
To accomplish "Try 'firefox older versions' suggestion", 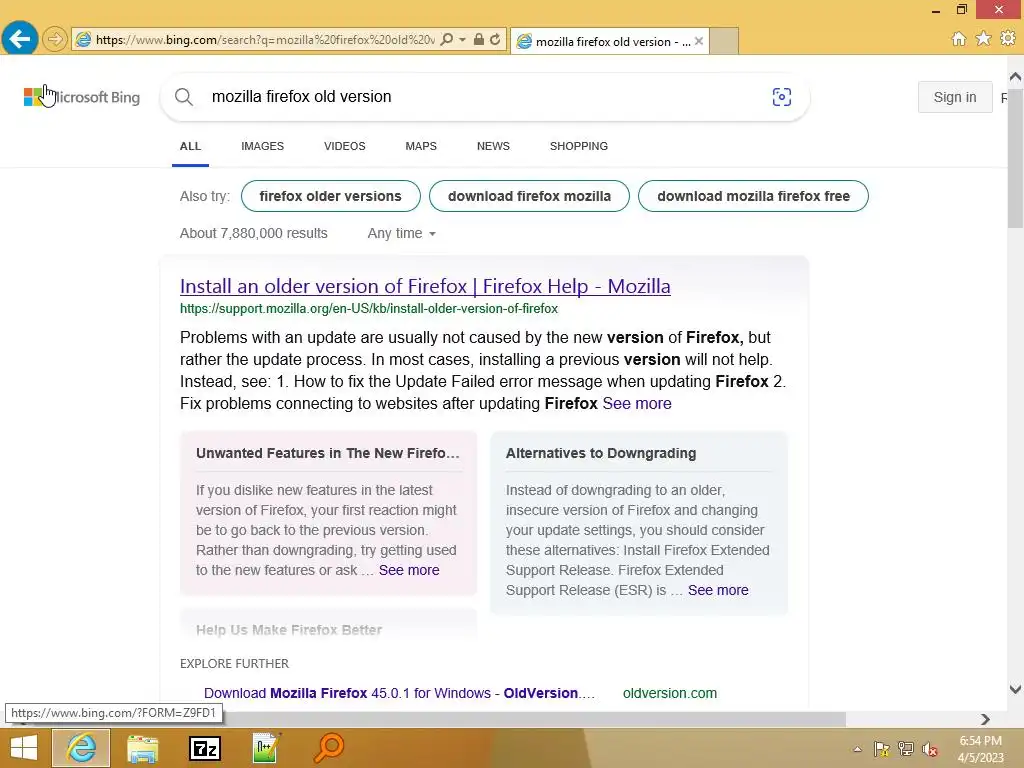I will click(x=330, y=196).
